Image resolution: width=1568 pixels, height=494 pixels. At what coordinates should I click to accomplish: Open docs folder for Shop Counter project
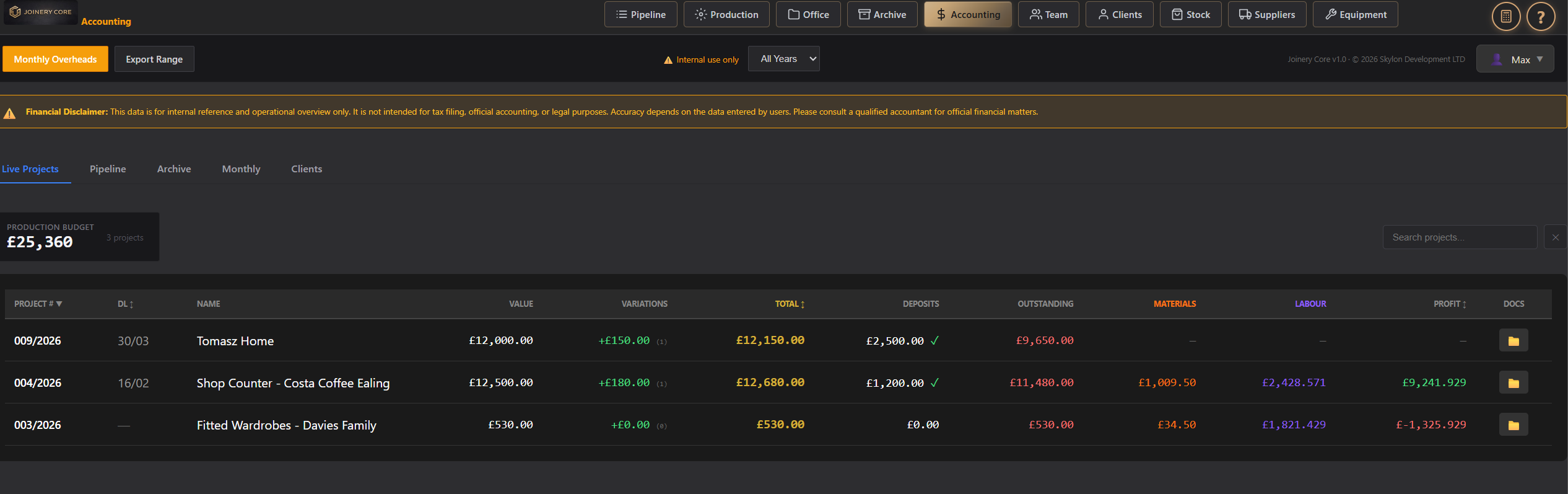1513,382
